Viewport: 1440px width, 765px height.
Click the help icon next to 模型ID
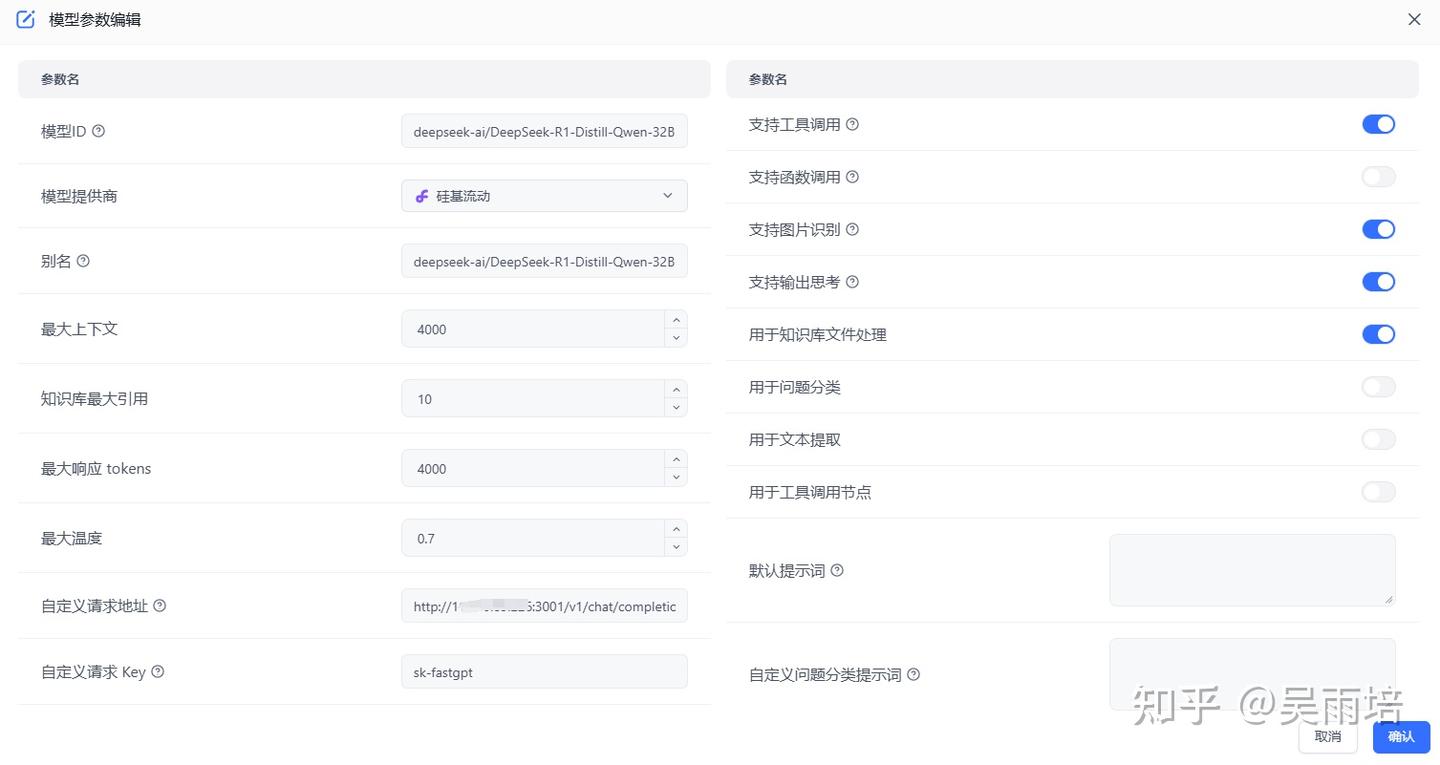pos(98,130)
